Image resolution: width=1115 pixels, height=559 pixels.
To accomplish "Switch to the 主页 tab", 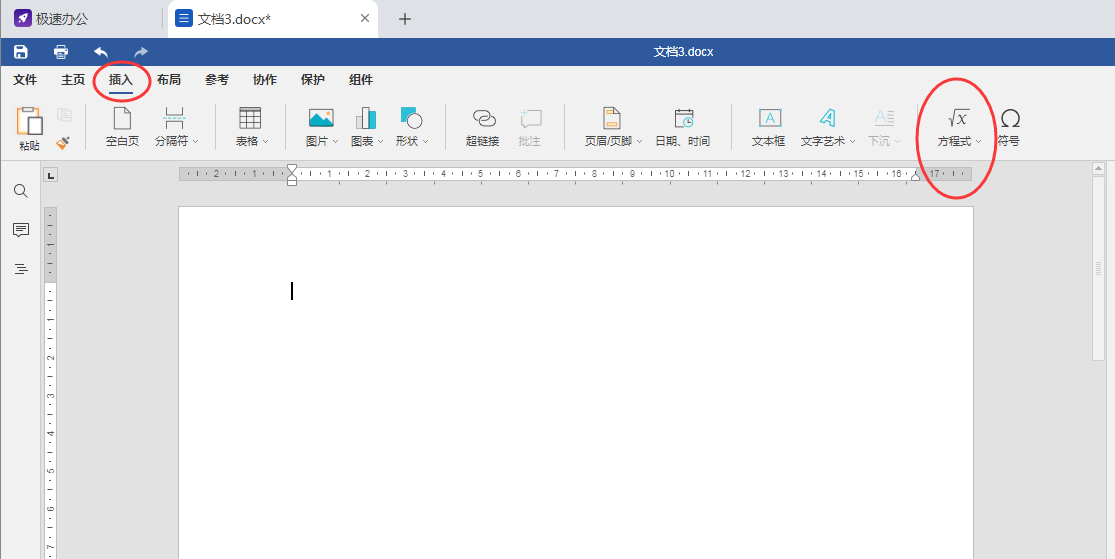I will tap(73, 80).
